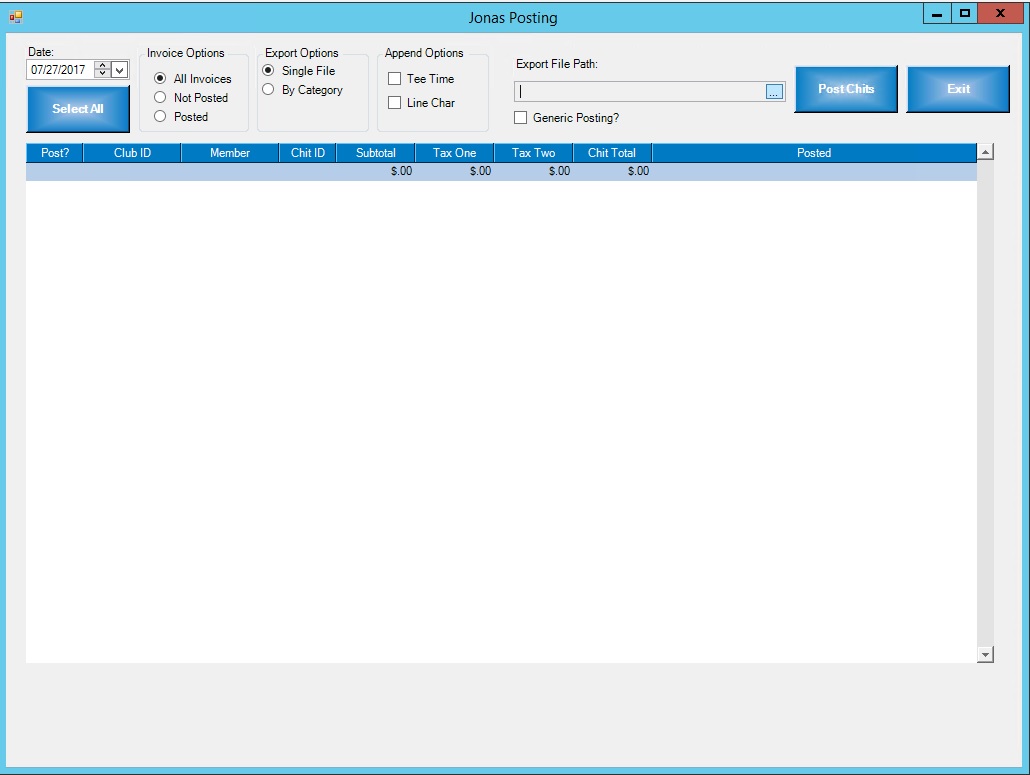Click the Club ID column header
The image size is (1030, 775).
[132, 153]
